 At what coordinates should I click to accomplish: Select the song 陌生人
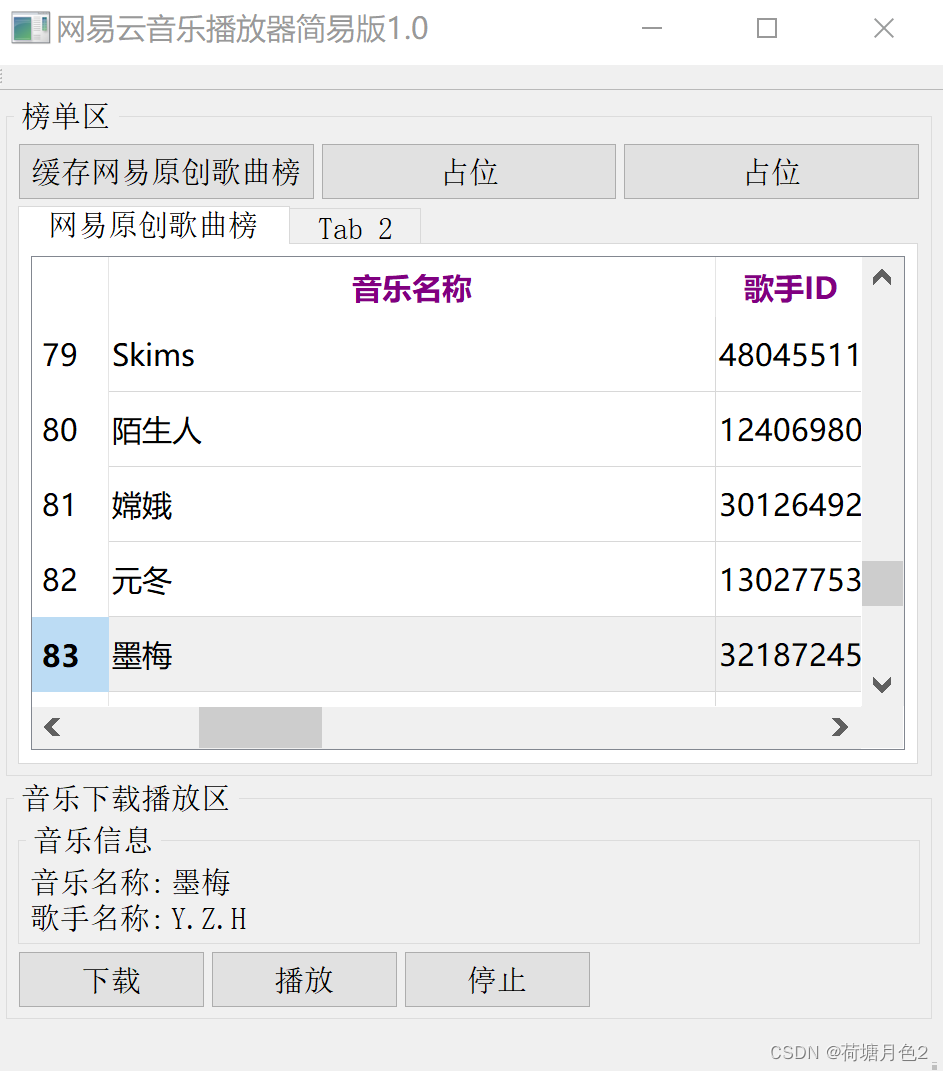point(412,430)
